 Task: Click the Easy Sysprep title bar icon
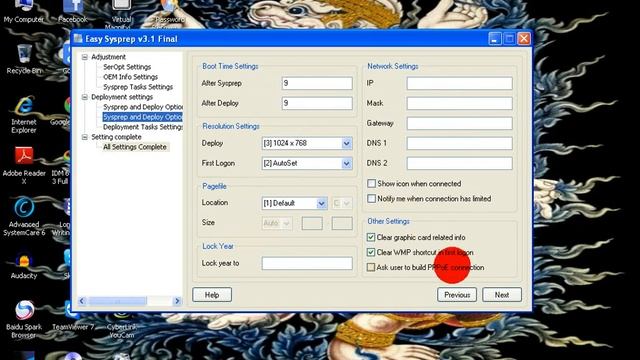[78, 39]
